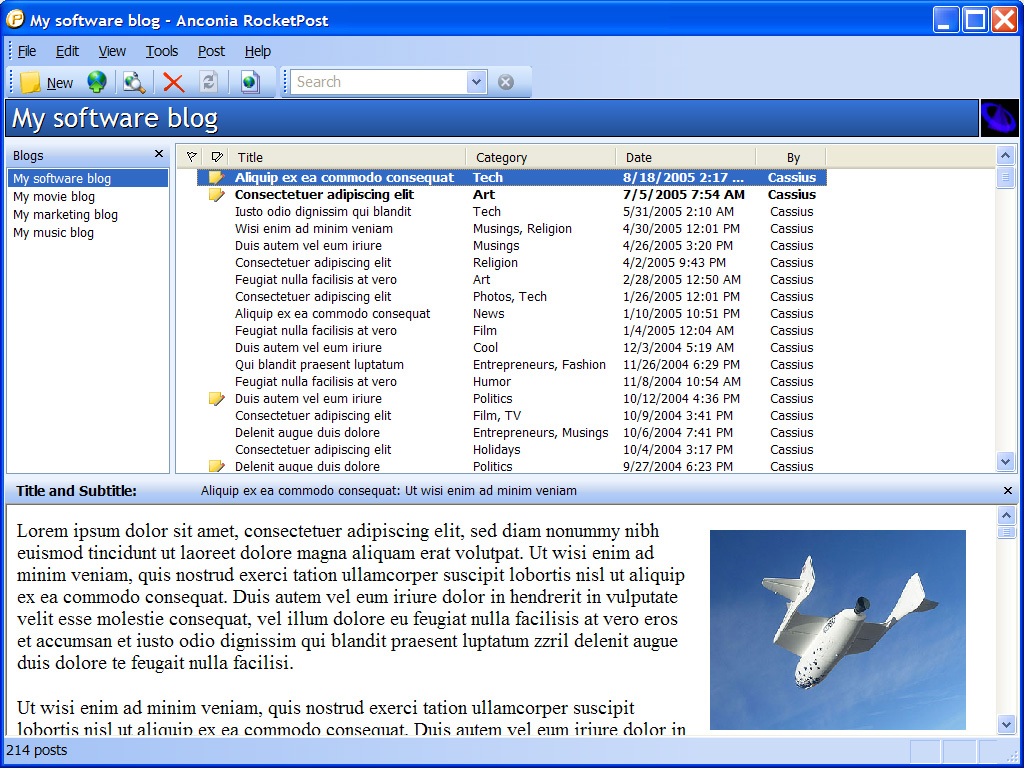Open the Help menu
This screenshot has width=1024, height=768.
click(258, 51)
